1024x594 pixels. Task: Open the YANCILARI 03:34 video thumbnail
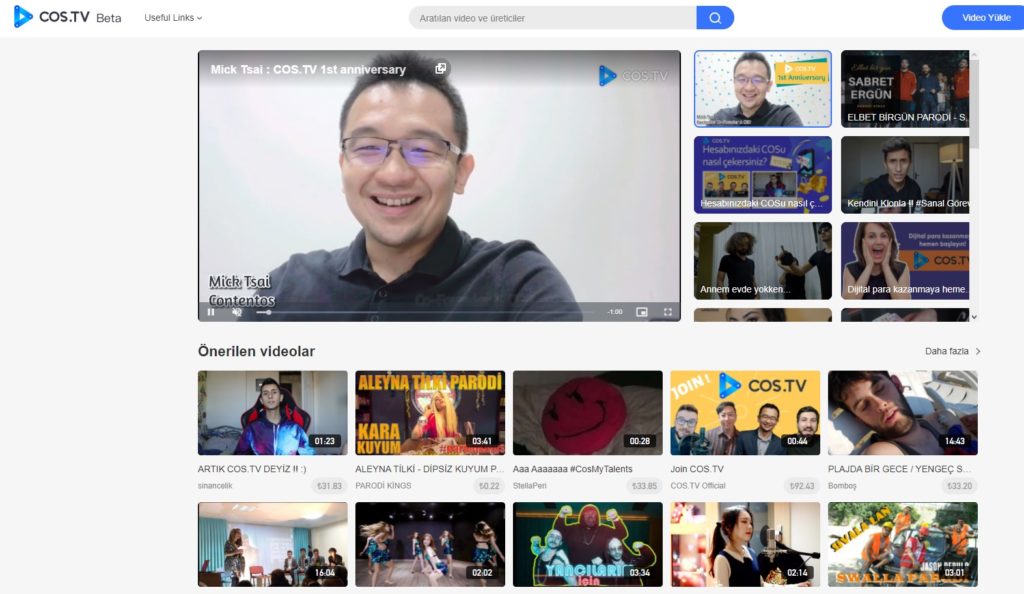point(587,544)
